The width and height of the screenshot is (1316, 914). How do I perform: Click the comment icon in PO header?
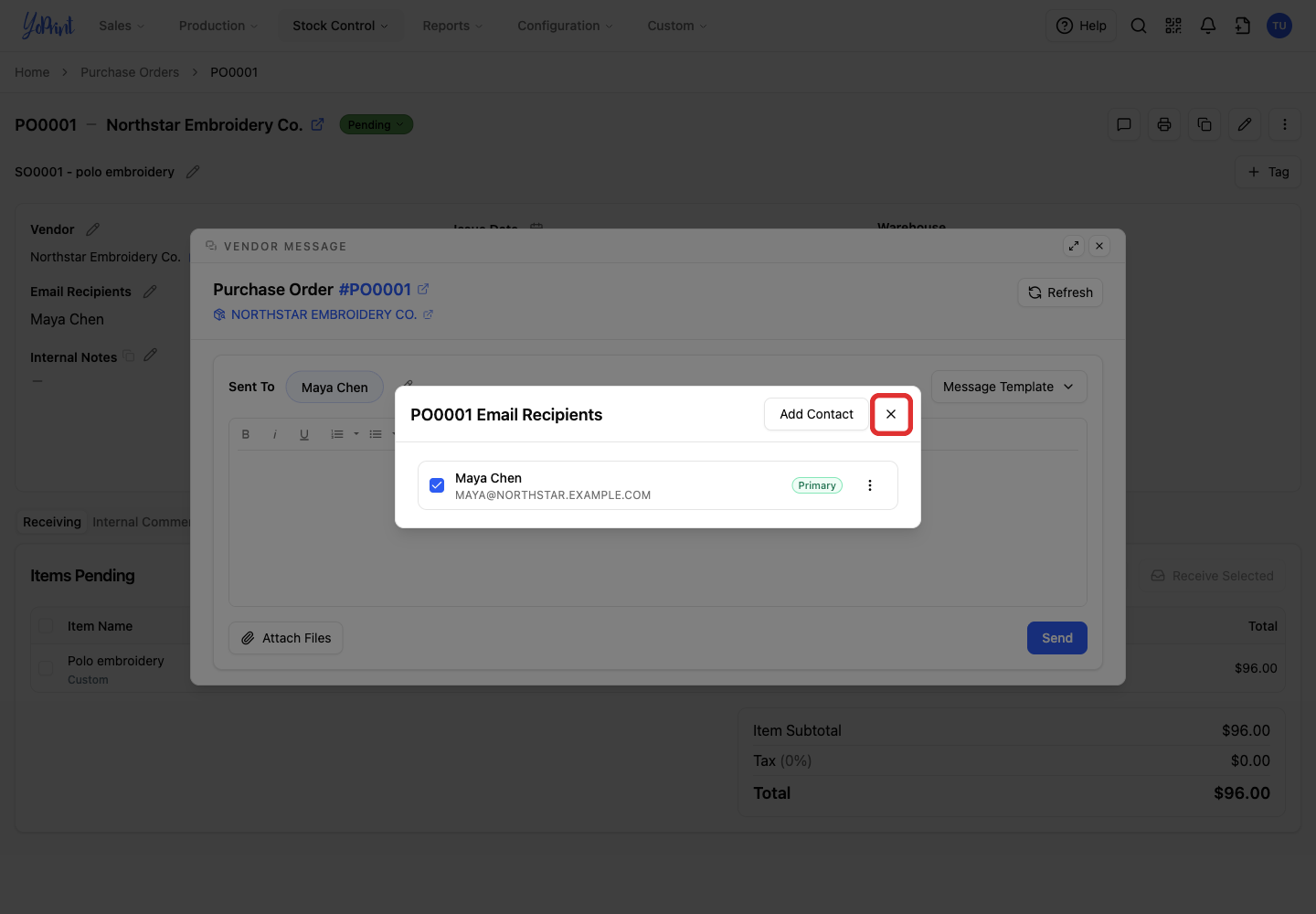tap(1124, 124)
